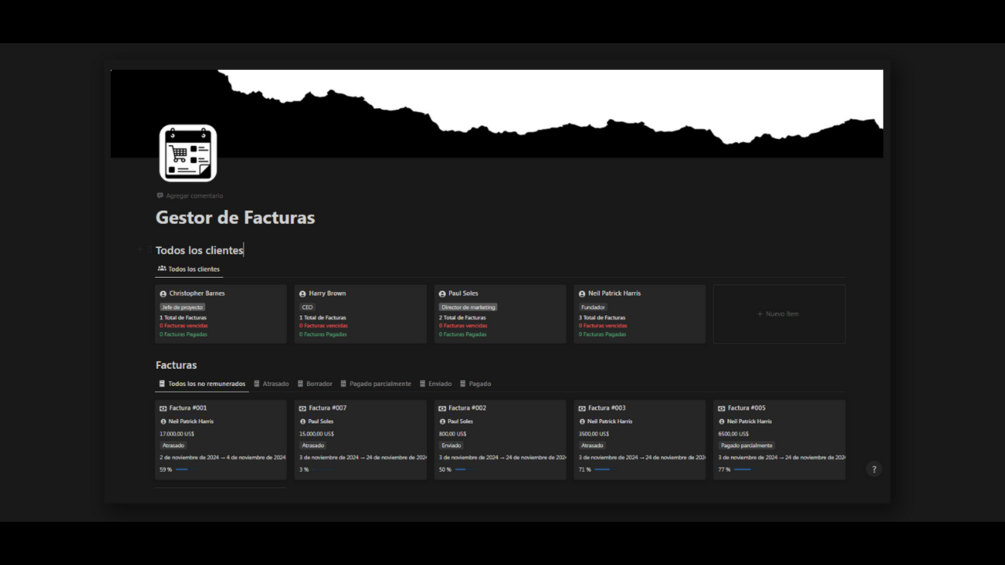Click the 3500.00 US$ amount
1005x565 pixels.
[x=594, y=434]
